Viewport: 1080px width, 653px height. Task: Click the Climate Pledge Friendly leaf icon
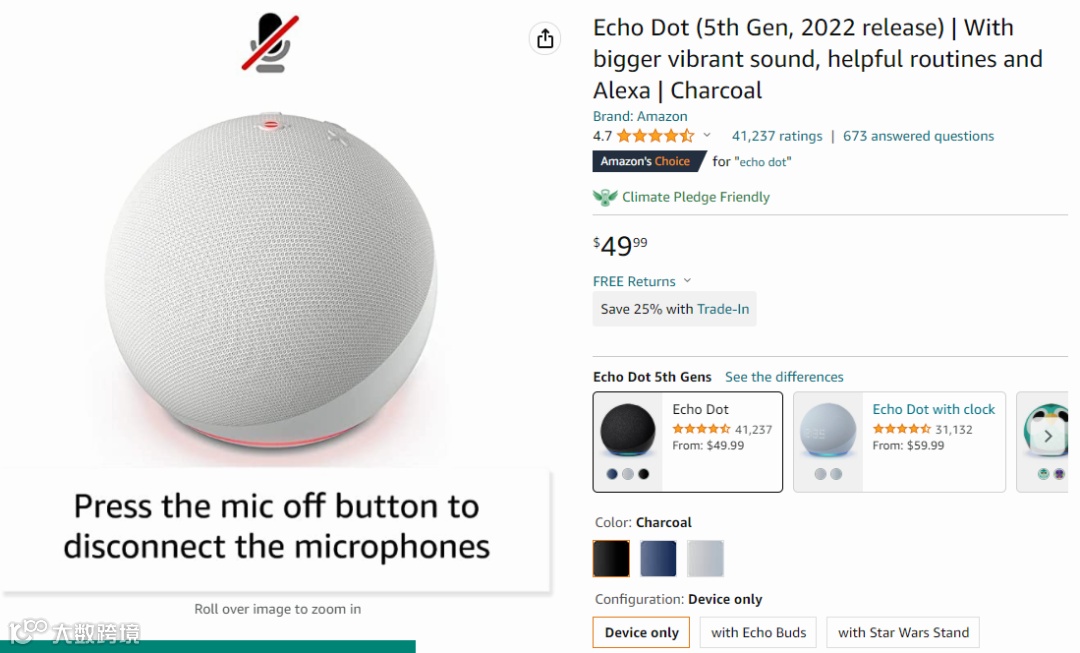(x=605, y=198)
